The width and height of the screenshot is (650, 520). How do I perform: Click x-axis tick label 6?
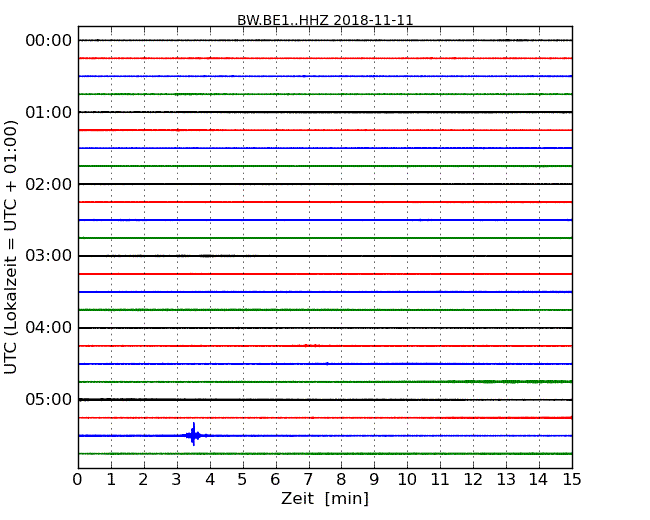coord(275,480)
